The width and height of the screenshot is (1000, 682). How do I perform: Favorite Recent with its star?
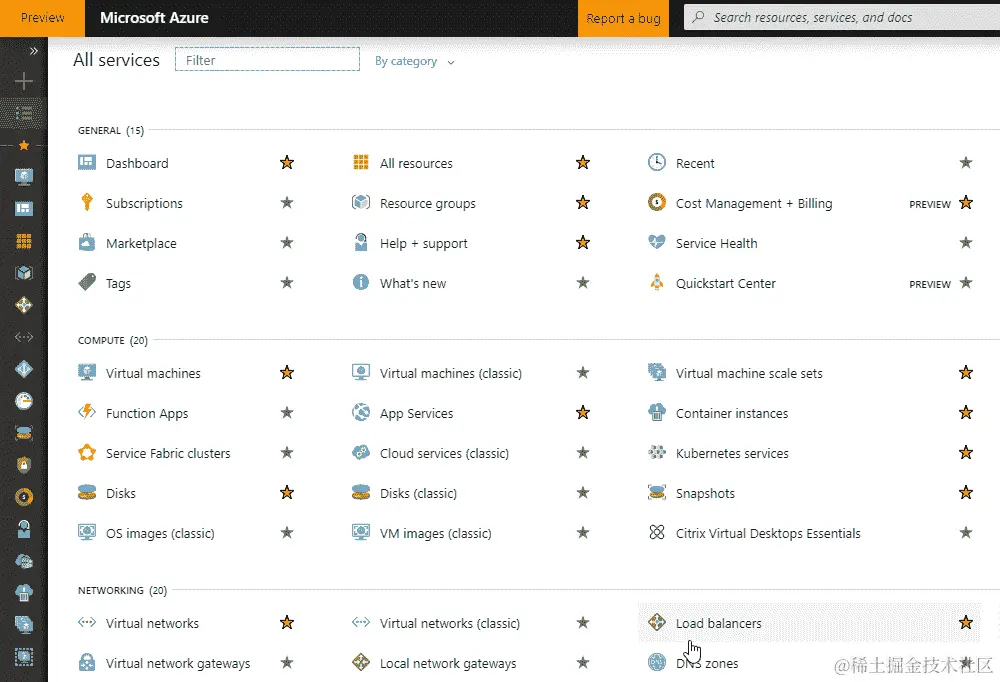(966, 163)
